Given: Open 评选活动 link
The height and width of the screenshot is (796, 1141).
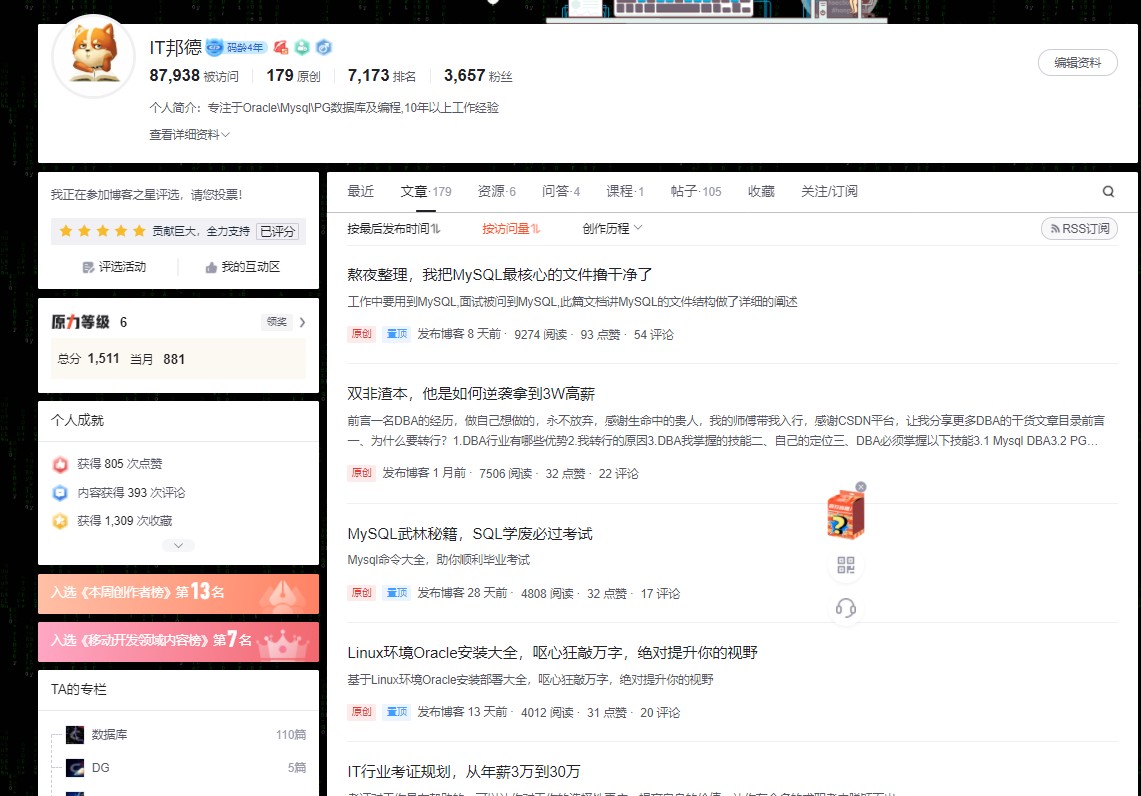Looking at the screenshot, I should coord(114,267).
